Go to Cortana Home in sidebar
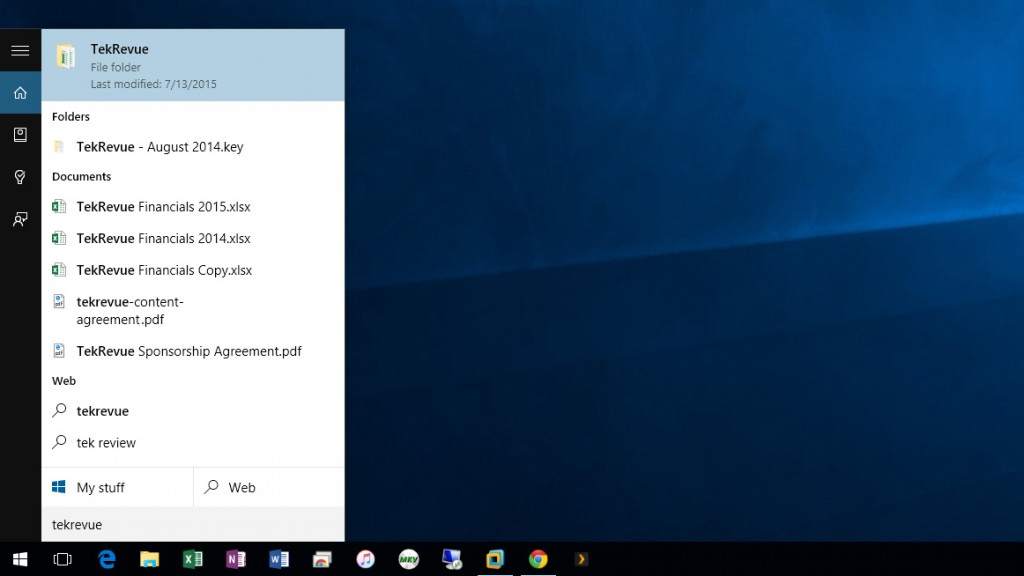 20,93
